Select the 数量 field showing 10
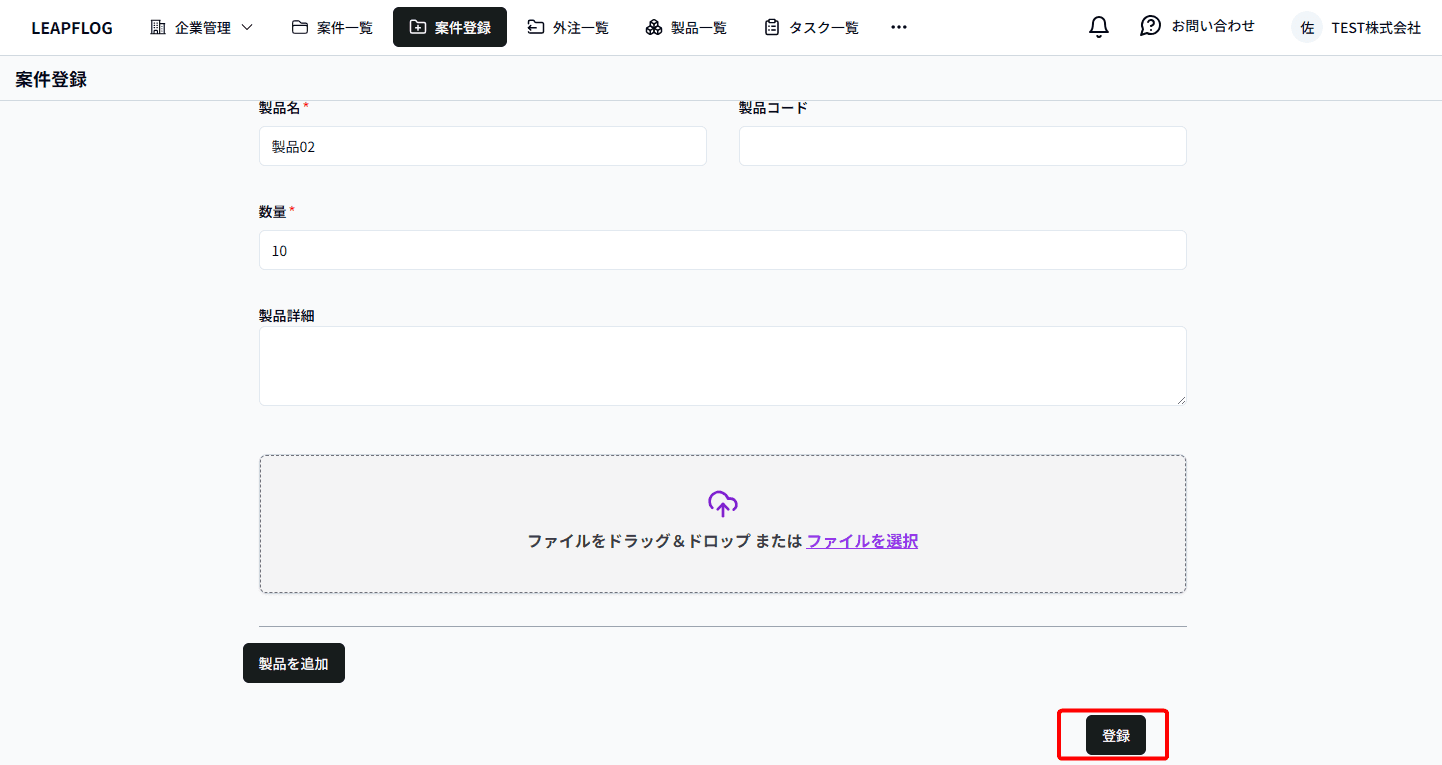This screenshot has height=765, width=1442. pos(722,249)
